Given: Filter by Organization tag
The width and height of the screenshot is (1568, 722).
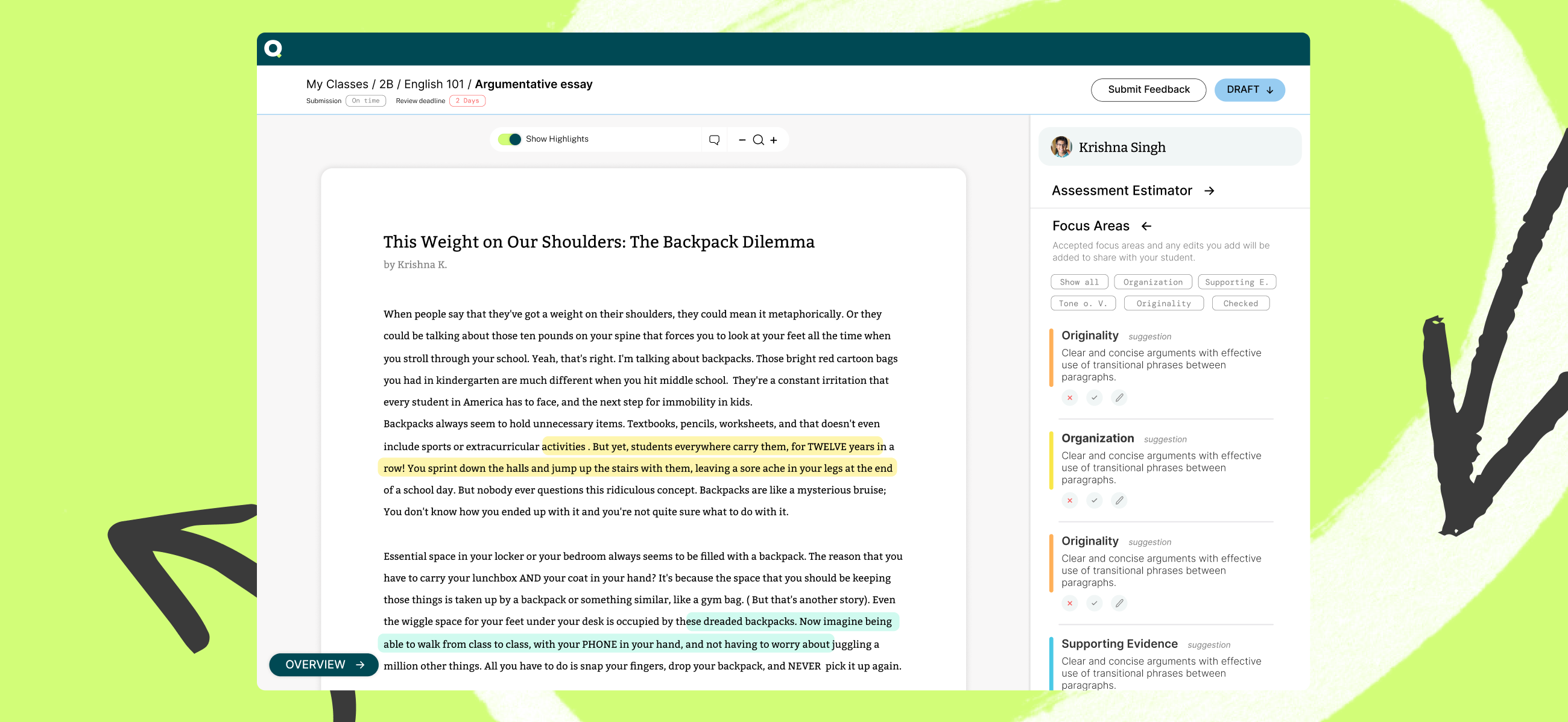Looking at the screenshot, I should click(x=1152, y=282).
